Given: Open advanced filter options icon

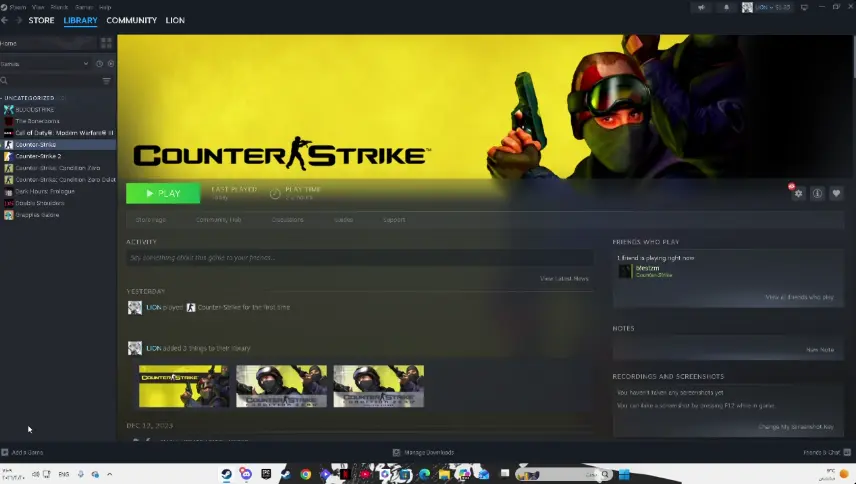Looking at the screenshot, I should click(106, 81).
